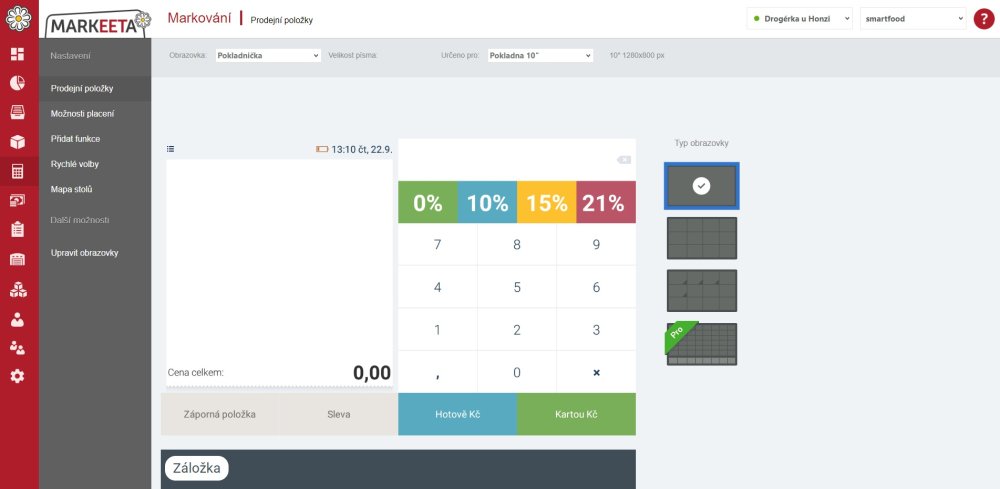Tap keypad digit 7
The width and height of the screenshot is (1000, 489).
click(438, 244)
